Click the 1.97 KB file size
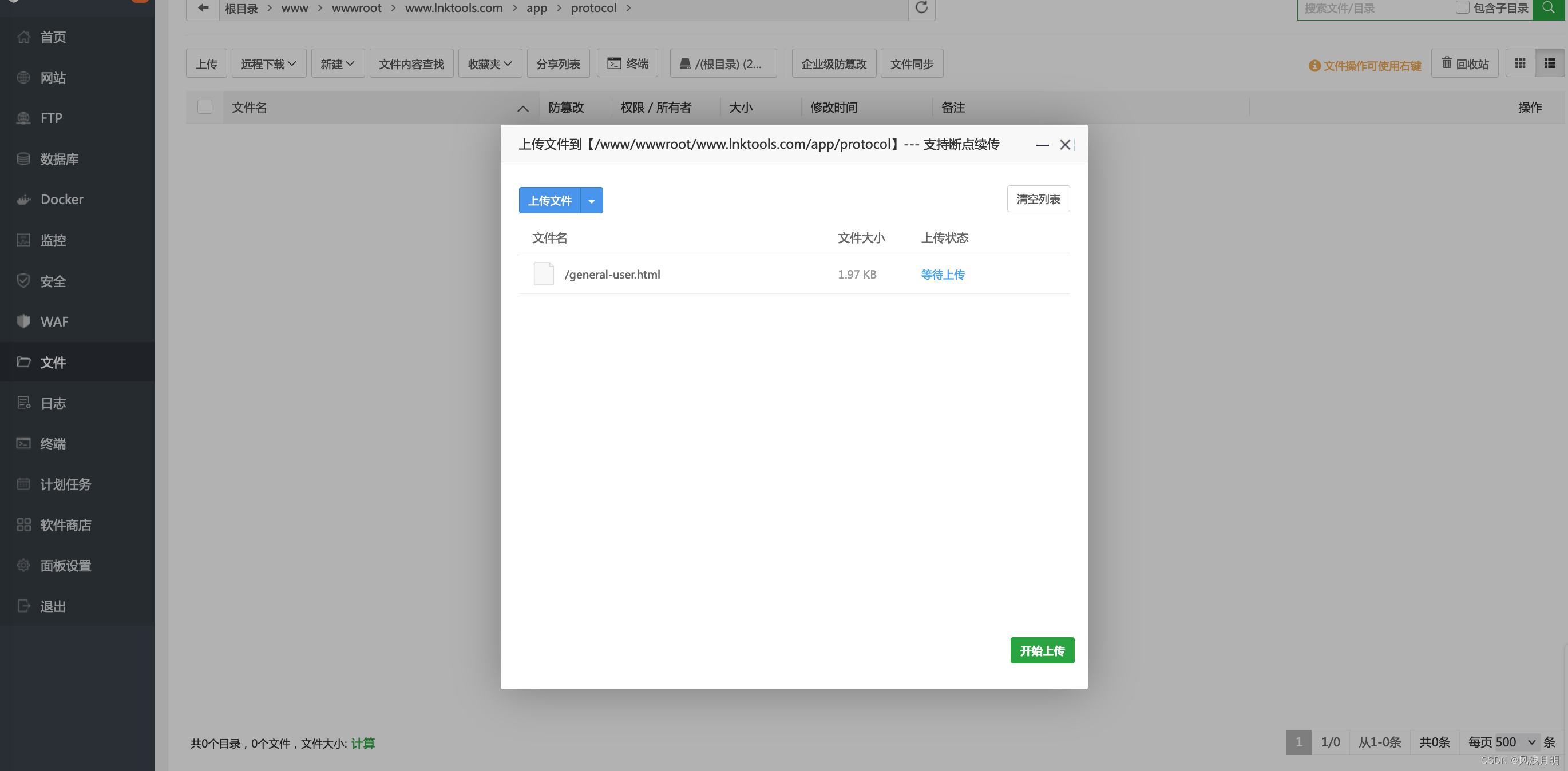Viewport: 1568px width, 771px height. [x=857, y=275]
